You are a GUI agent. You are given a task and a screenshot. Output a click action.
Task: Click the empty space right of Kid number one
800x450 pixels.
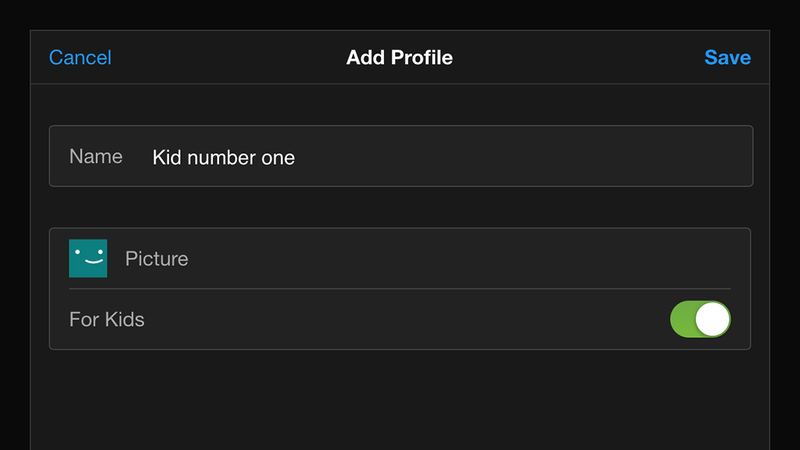click(520, 157)
